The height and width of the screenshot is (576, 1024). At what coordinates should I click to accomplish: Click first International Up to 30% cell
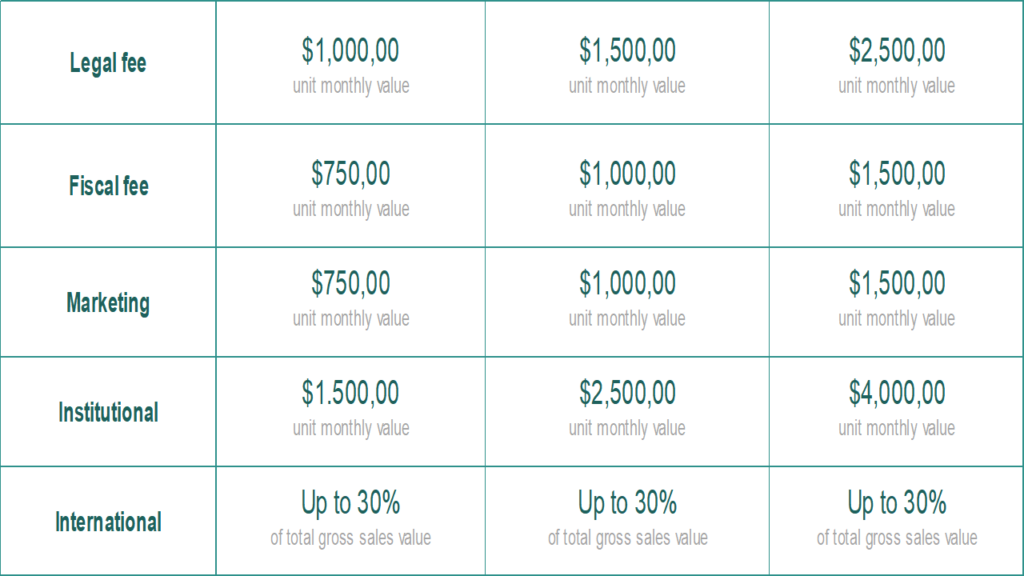tap(351, 503)
